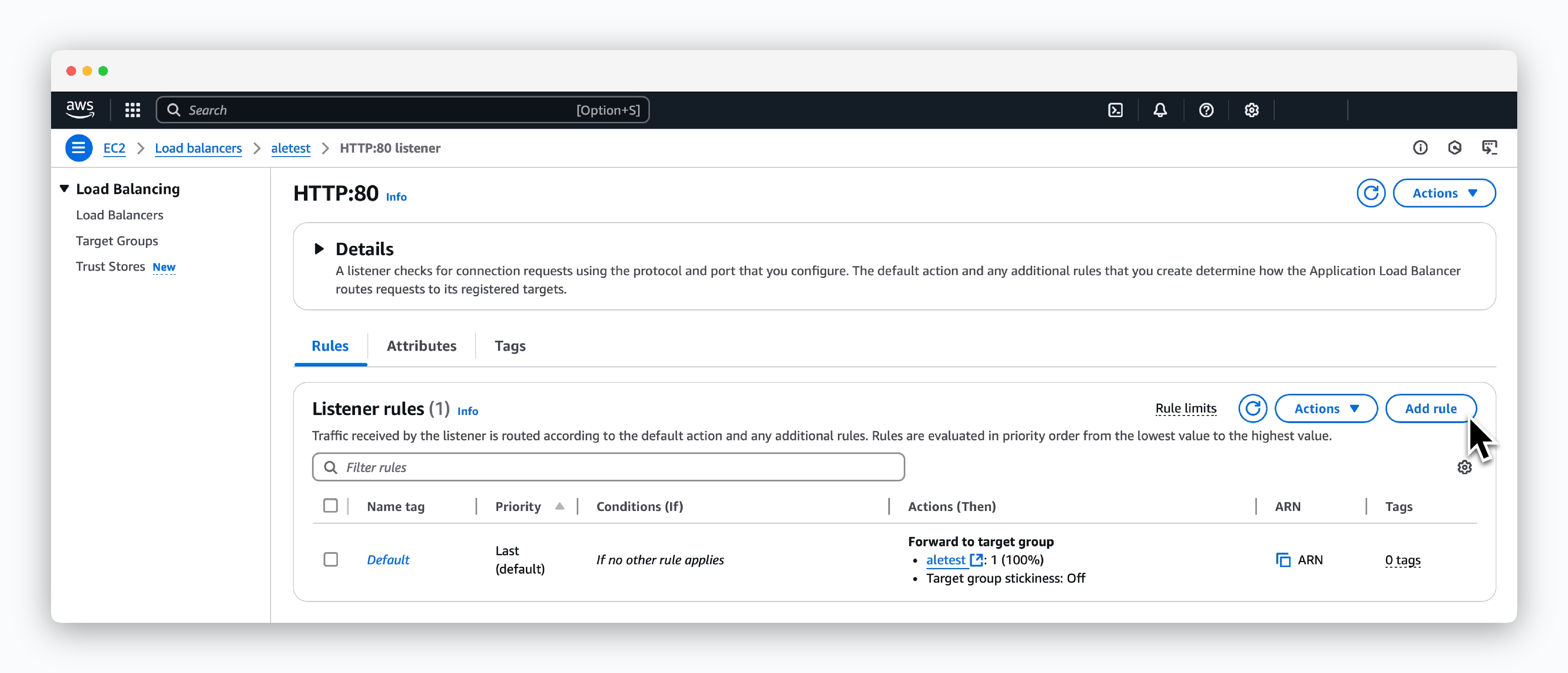Open Info link next to Listener rules
The image size is (1568, 673).
pos(467,411)
